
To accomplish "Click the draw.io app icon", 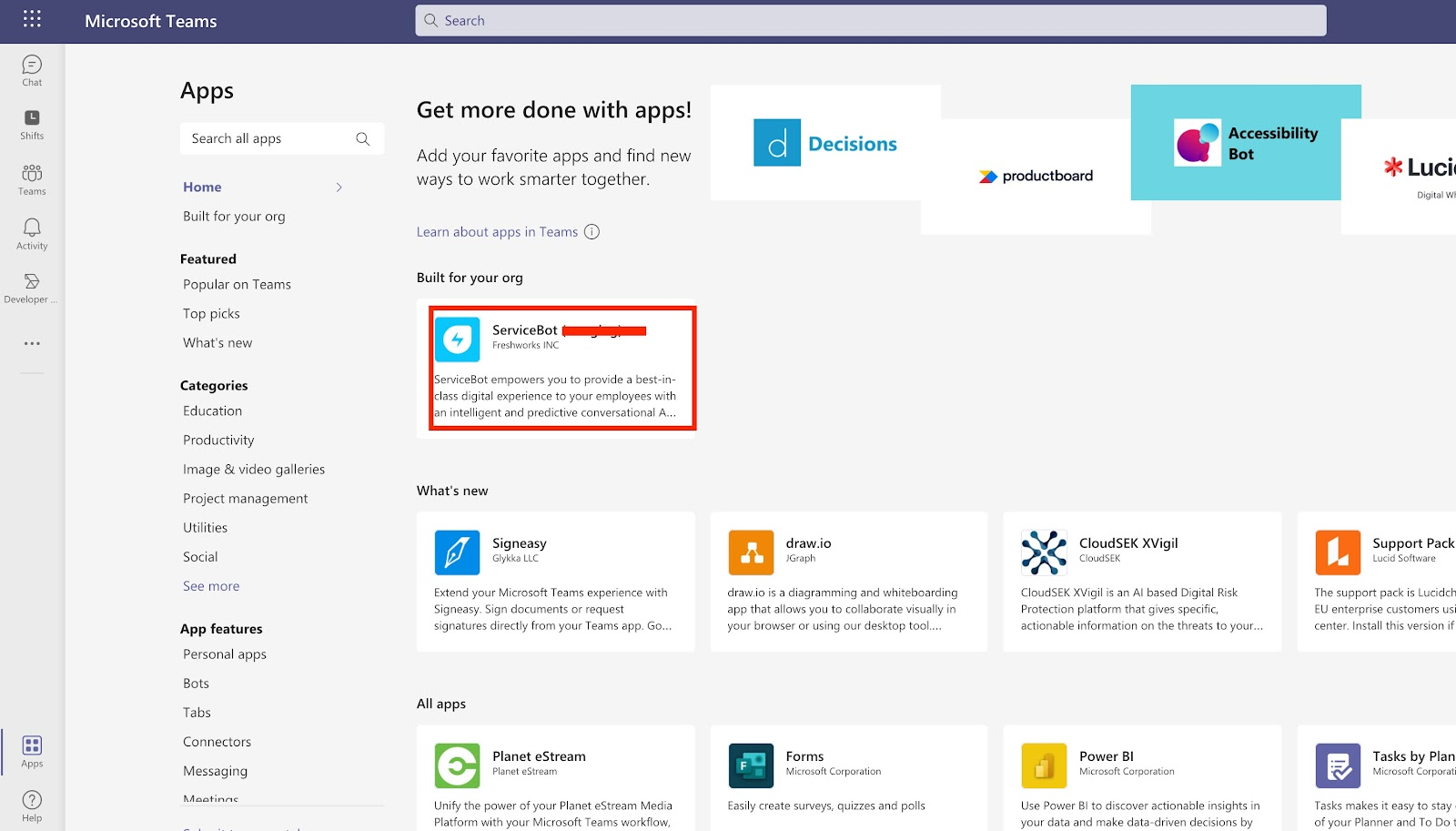I will pyautogui.click(x=751, y=552).
